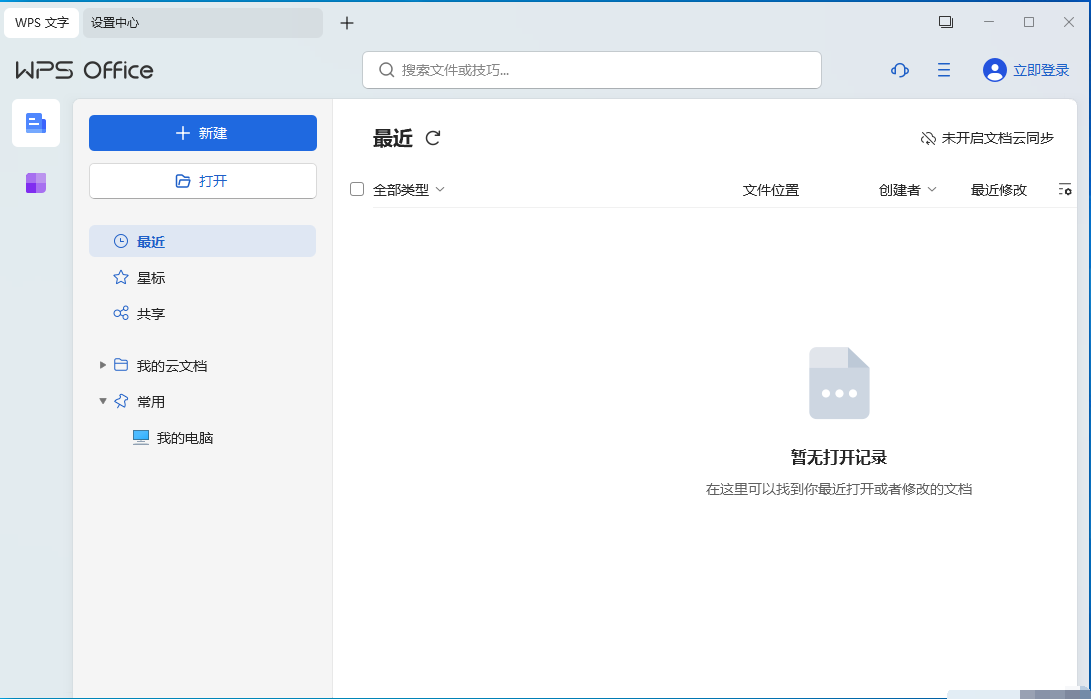Viewport: 1091px width, 699px height.
Task: Check the select-all checkbox above the file list
Action: click(357, 189)
